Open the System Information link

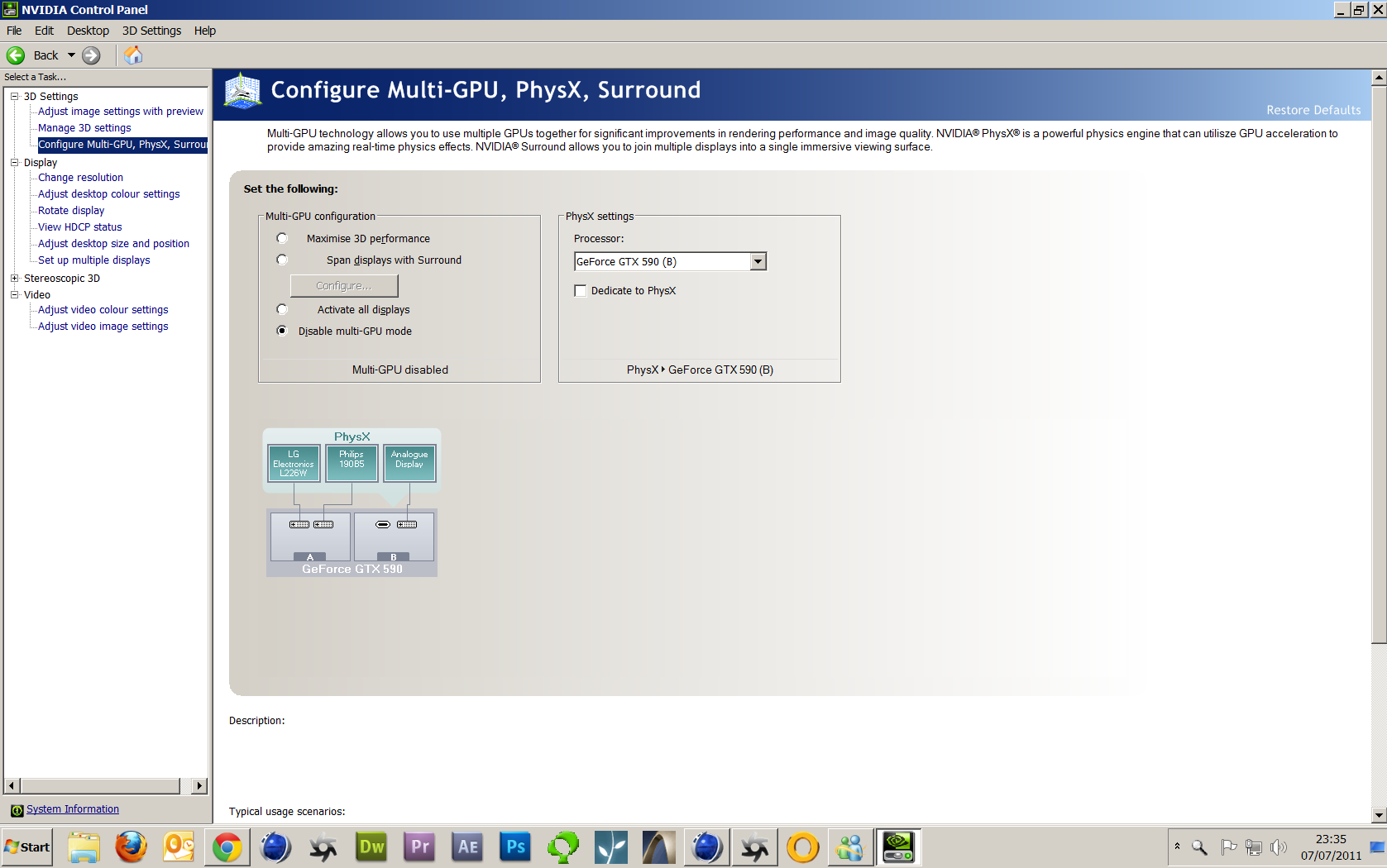pyautogui.click(x=73, y=809)
